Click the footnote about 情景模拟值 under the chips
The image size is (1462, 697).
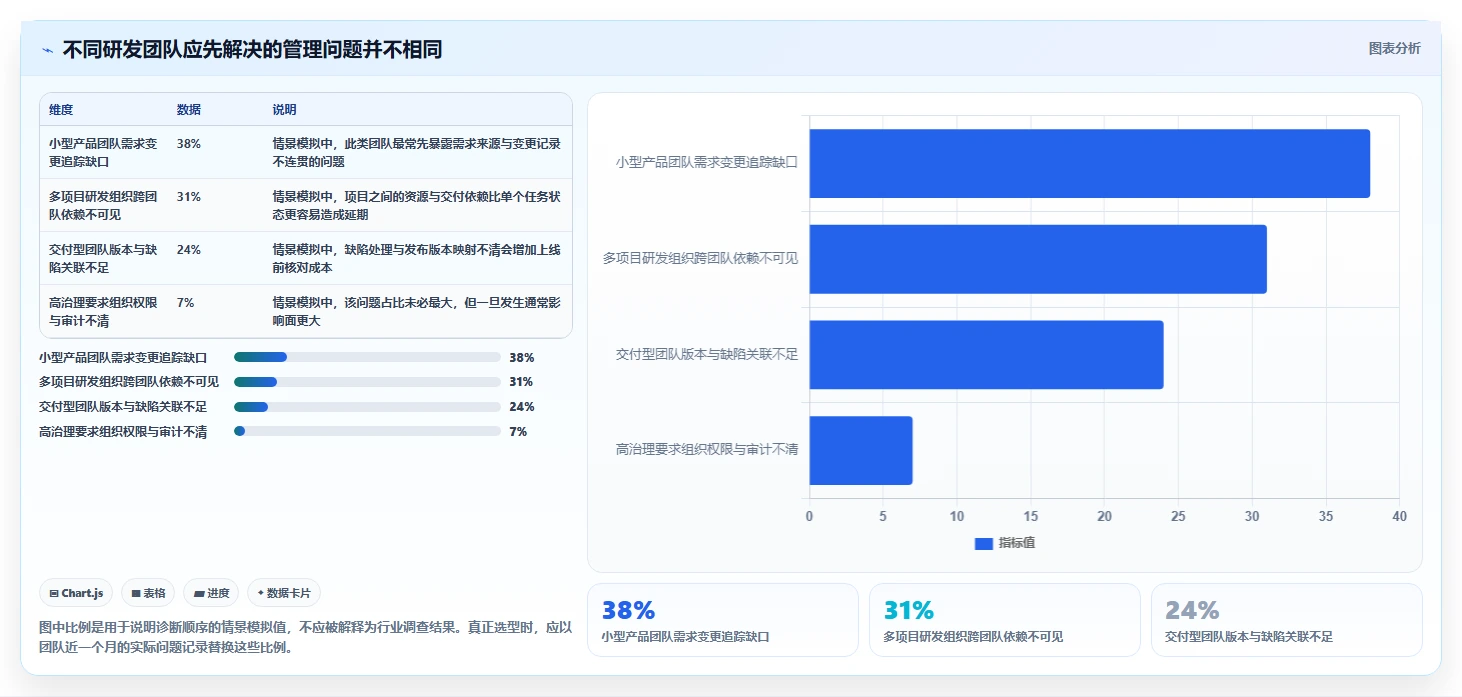(306, 637)
